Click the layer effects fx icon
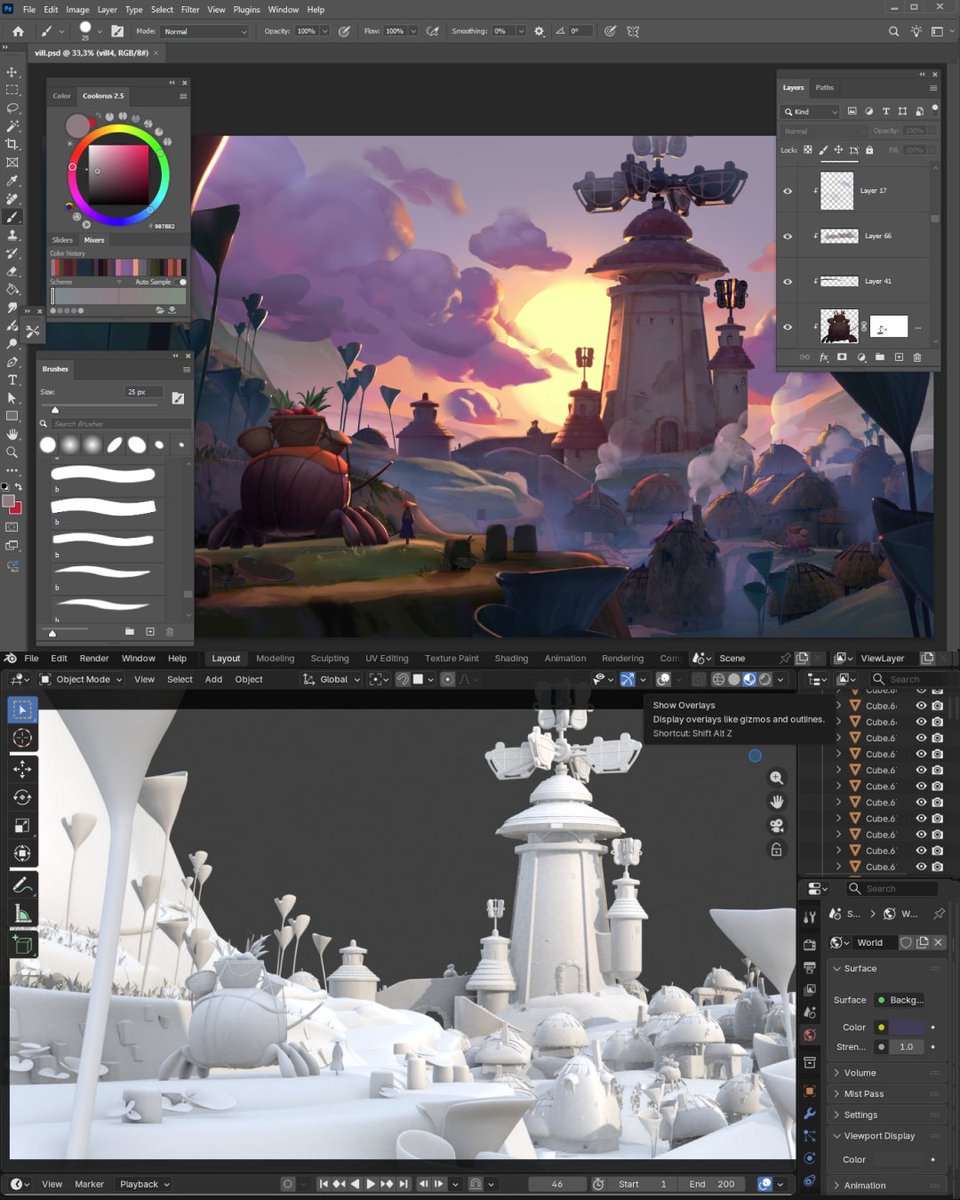 pyautogui.click(x=825, y=357)
